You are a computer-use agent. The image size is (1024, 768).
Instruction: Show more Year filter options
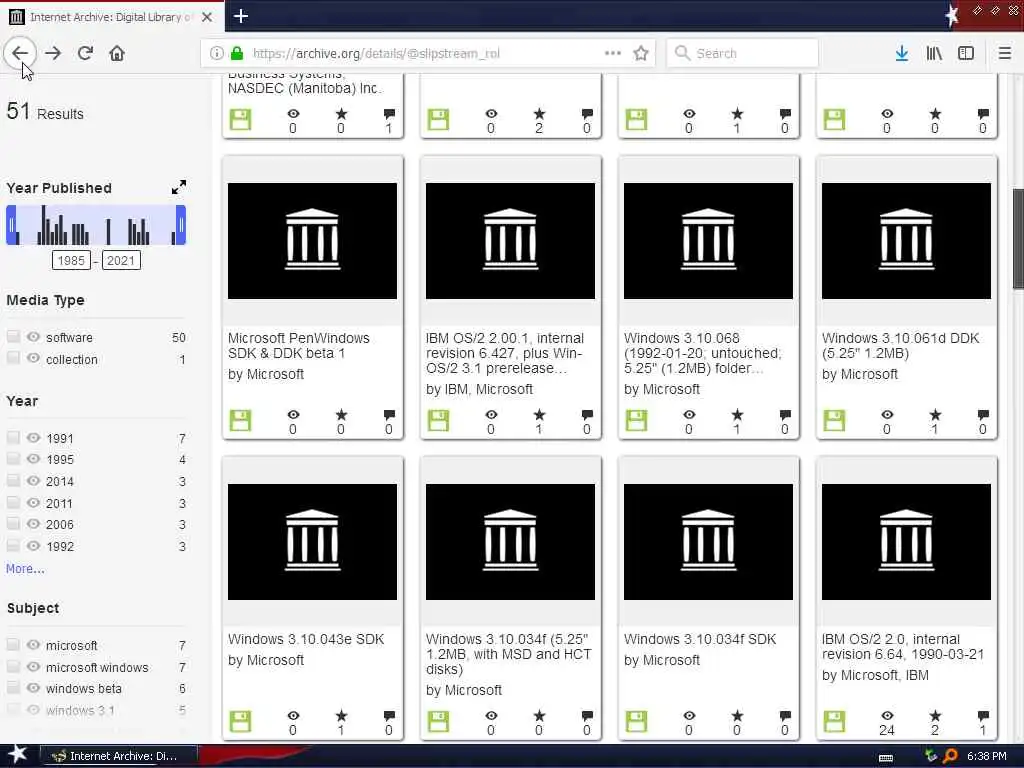pyautogui.click(x=25, y=569)
